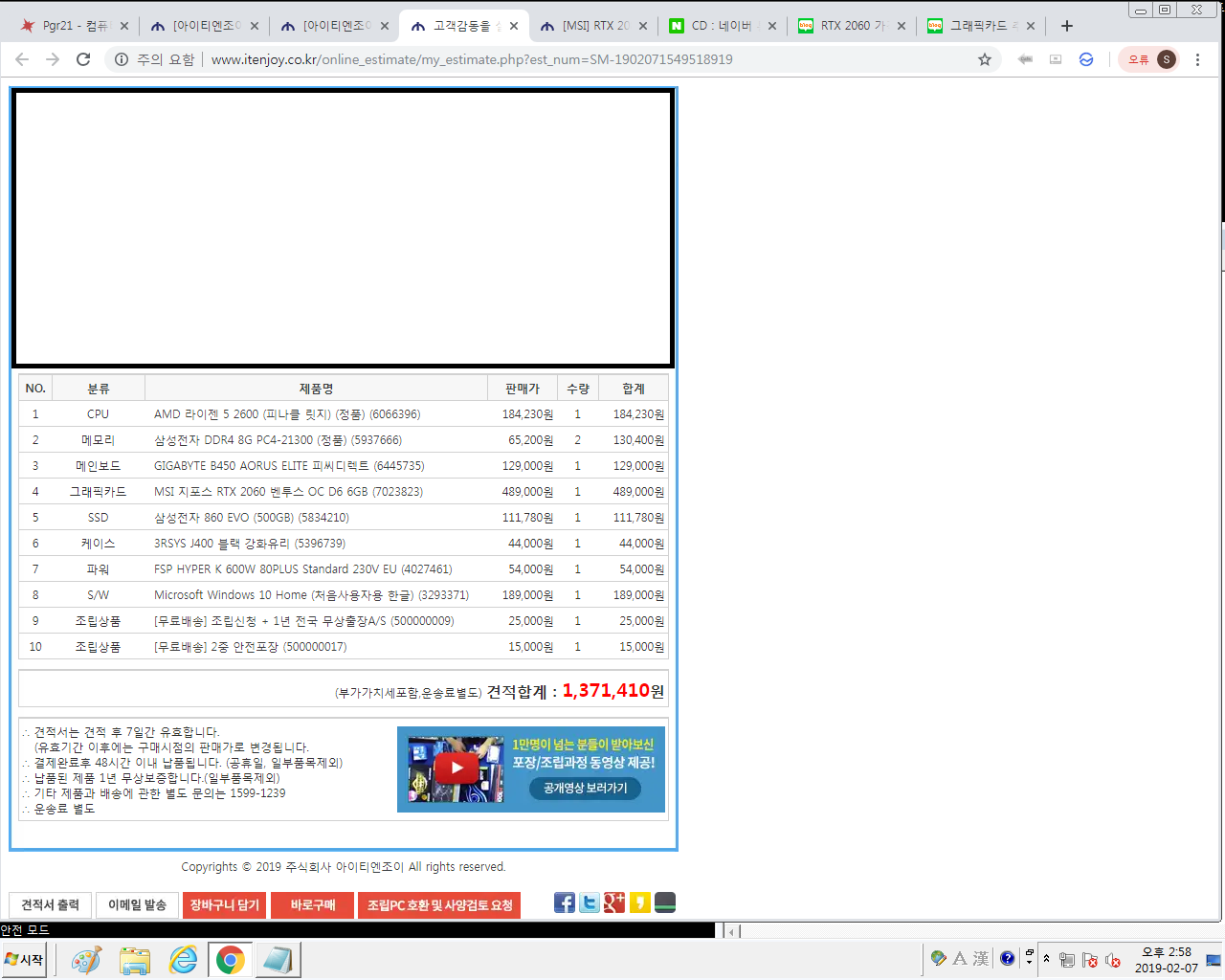Open the 오류 profile button
The image size is (1225, 980).
tap(1149, 59)
